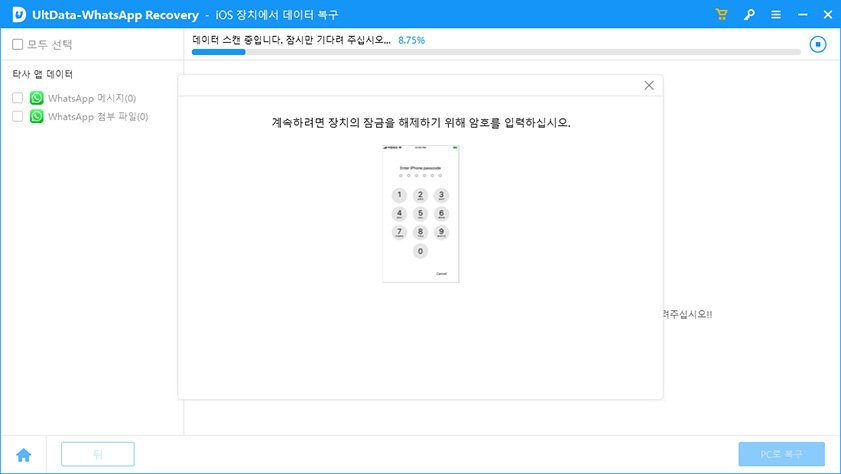Check the WhatsApp 메시지(0) checkbox

(18, 98)
